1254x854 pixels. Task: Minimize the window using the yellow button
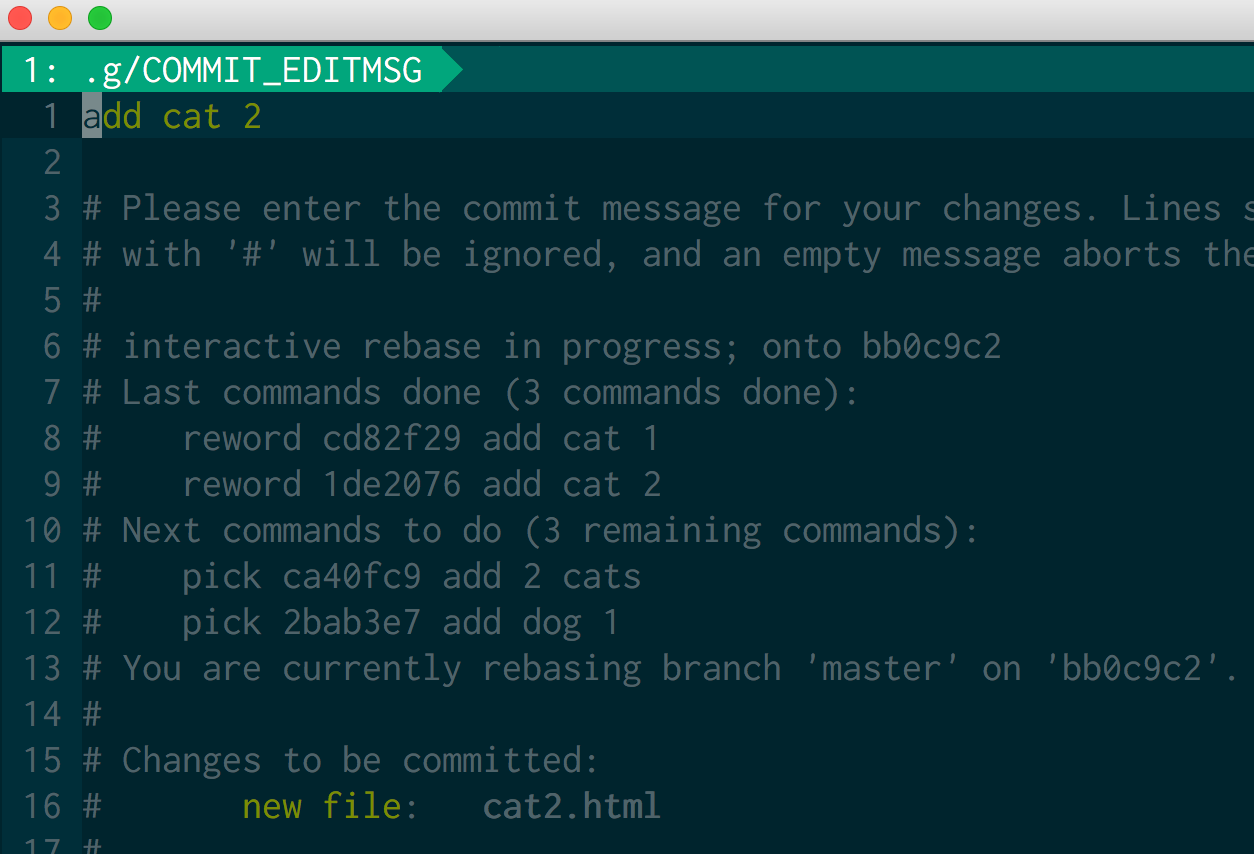(x=60, y=18)
